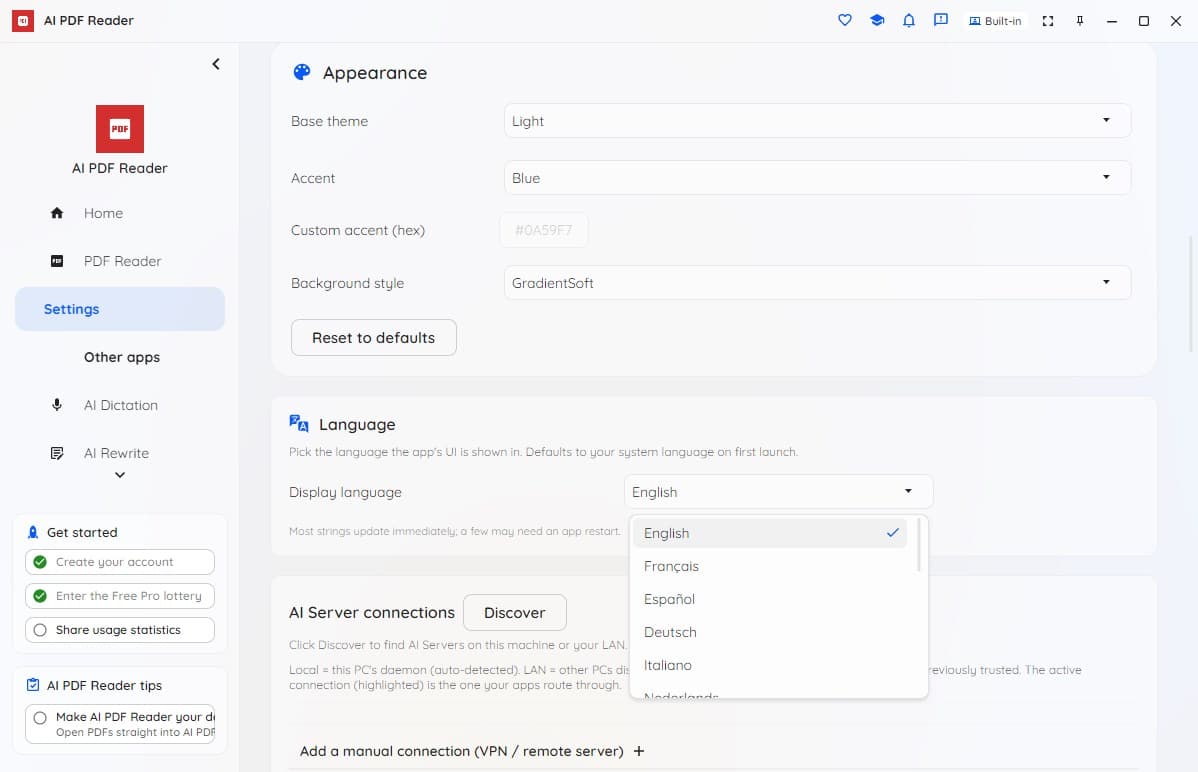Open Other apps section in sidebar
The width and height of the screenshot is (1198, 772).
pos(121,357)
